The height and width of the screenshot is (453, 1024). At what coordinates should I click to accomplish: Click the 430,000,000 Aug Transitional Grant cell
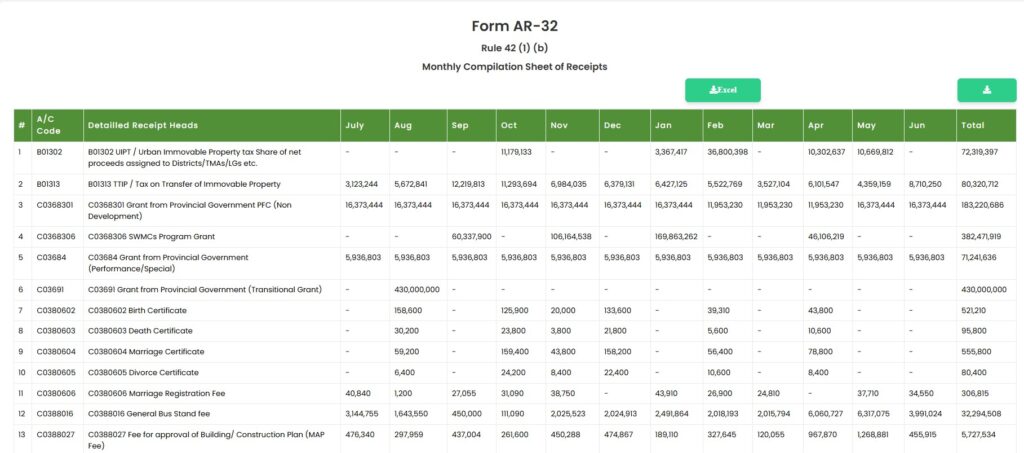coord(418,289)
